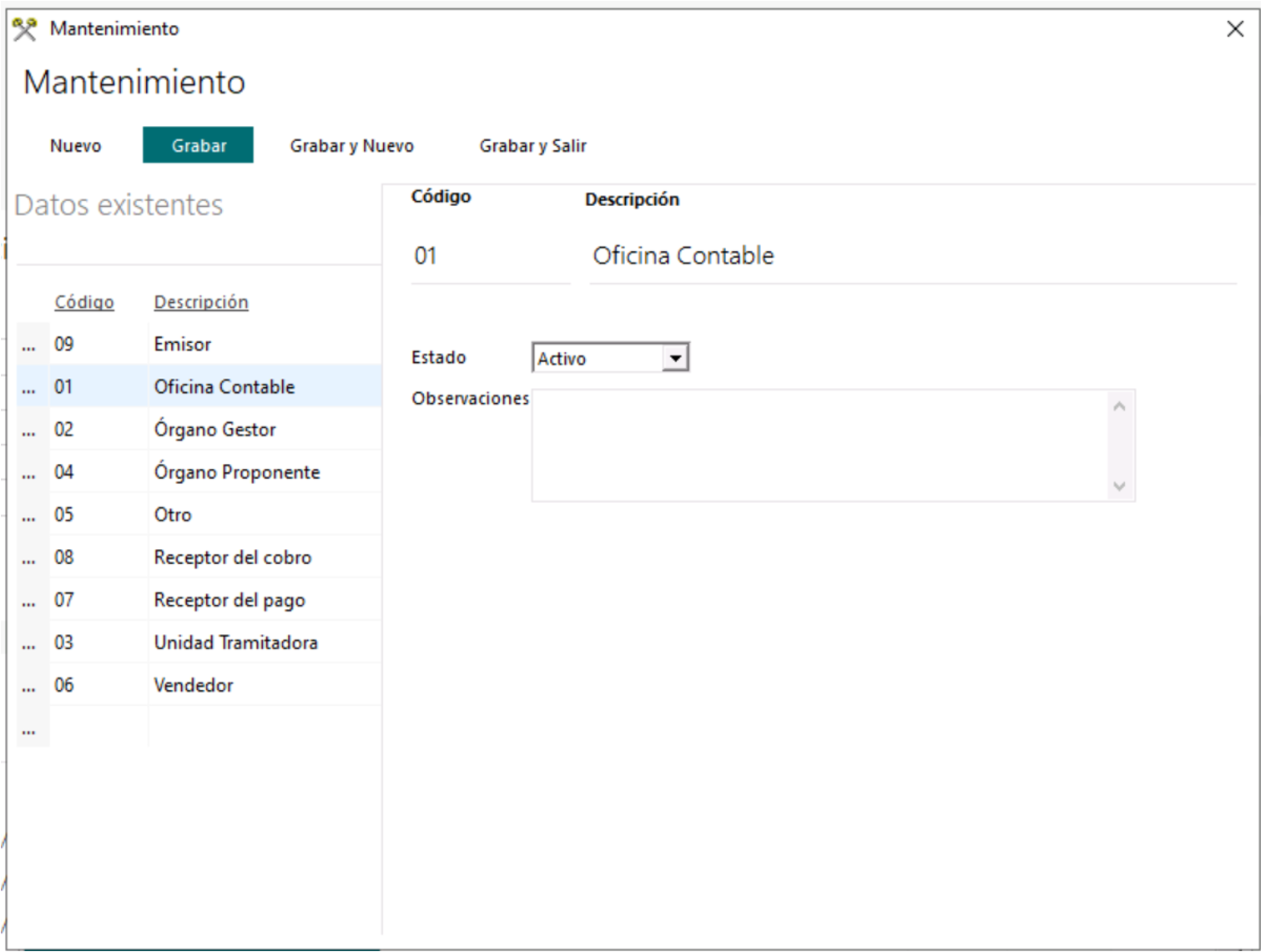Click ellipsis on the empty last row
The width and height of the screenshot is (1261, 952).
point(29,728)
